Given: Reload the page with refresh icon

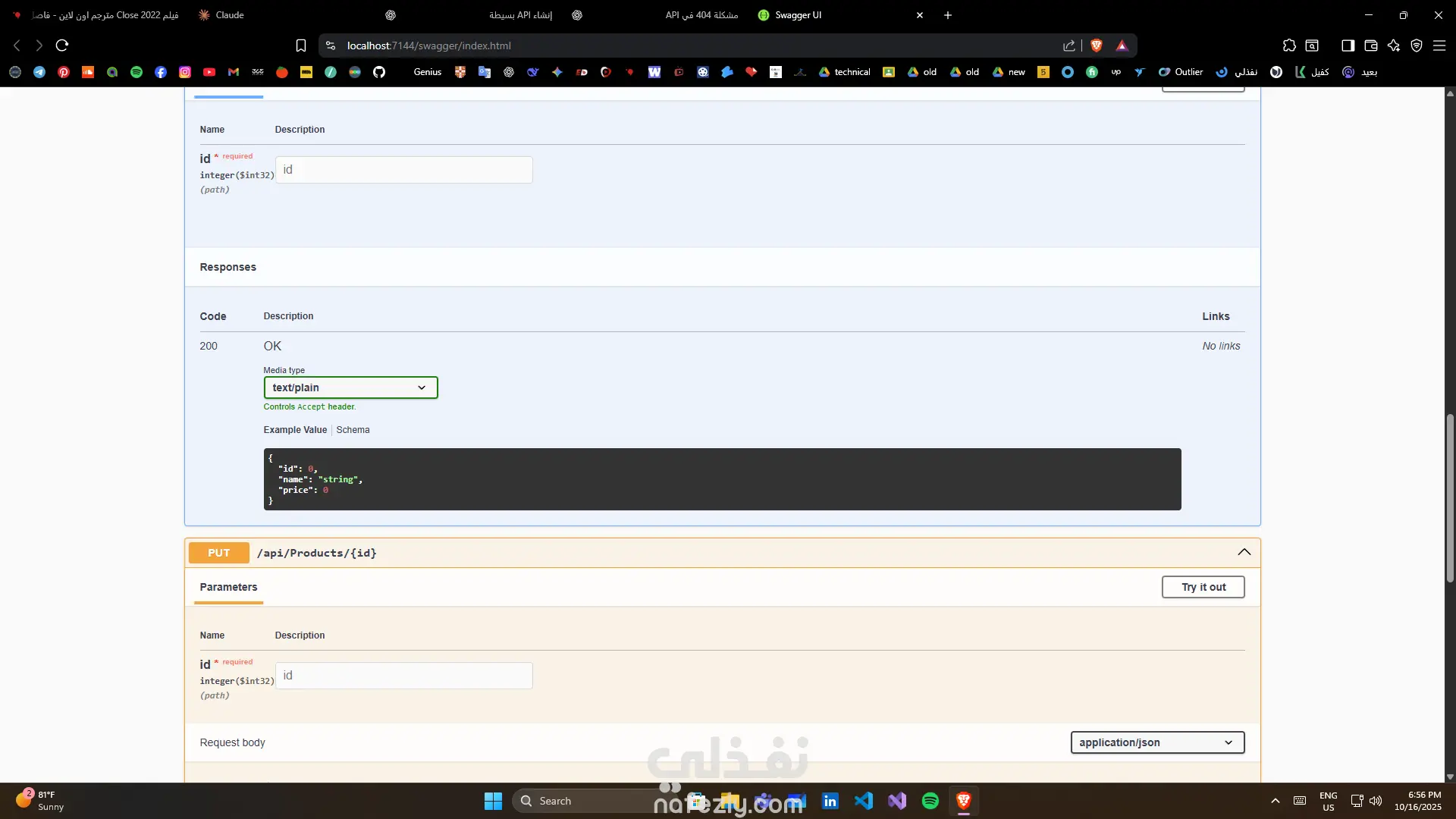Looking at the screenshot, I should (62, 45).
